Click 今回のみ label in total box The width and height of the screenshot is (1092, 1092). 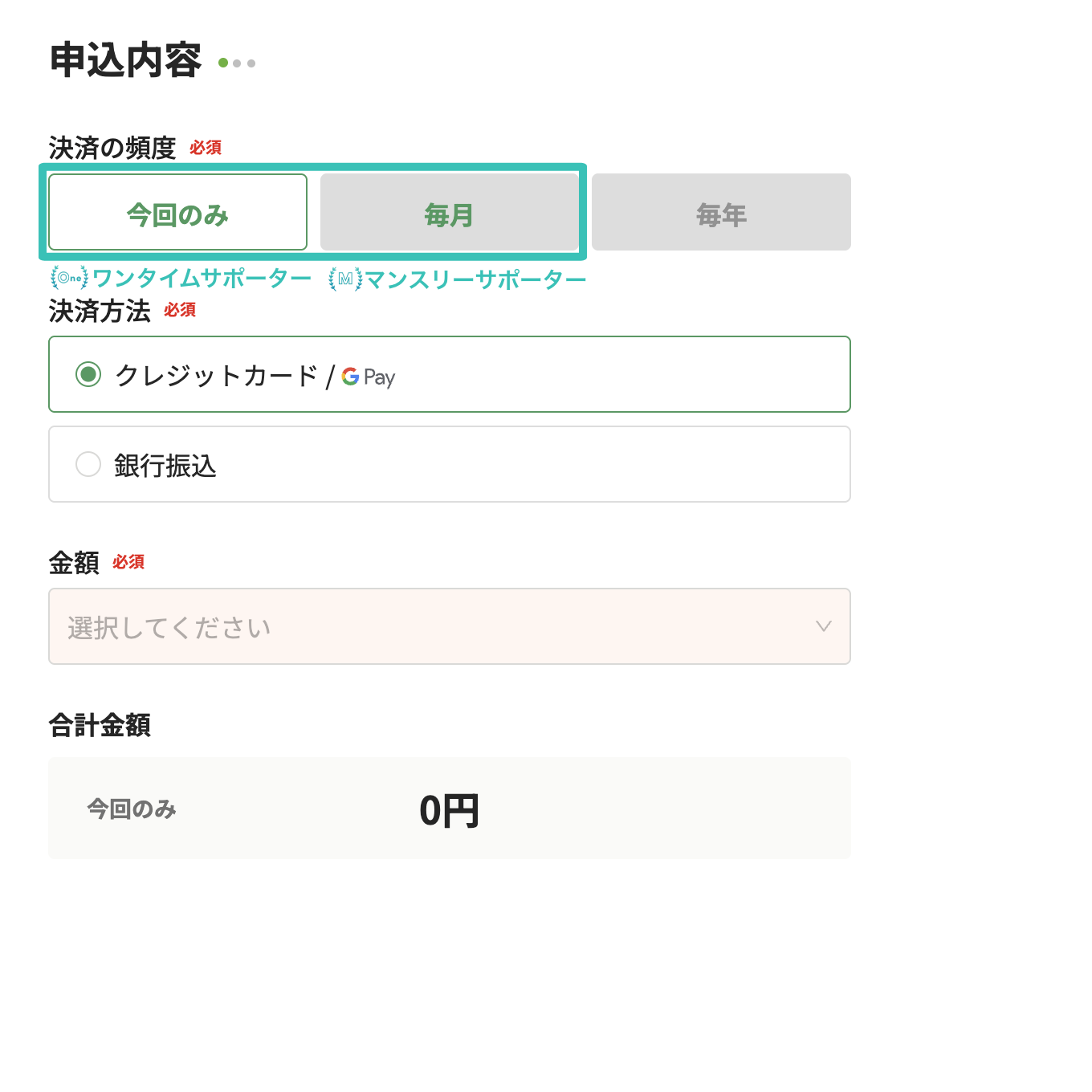point(132,809)
